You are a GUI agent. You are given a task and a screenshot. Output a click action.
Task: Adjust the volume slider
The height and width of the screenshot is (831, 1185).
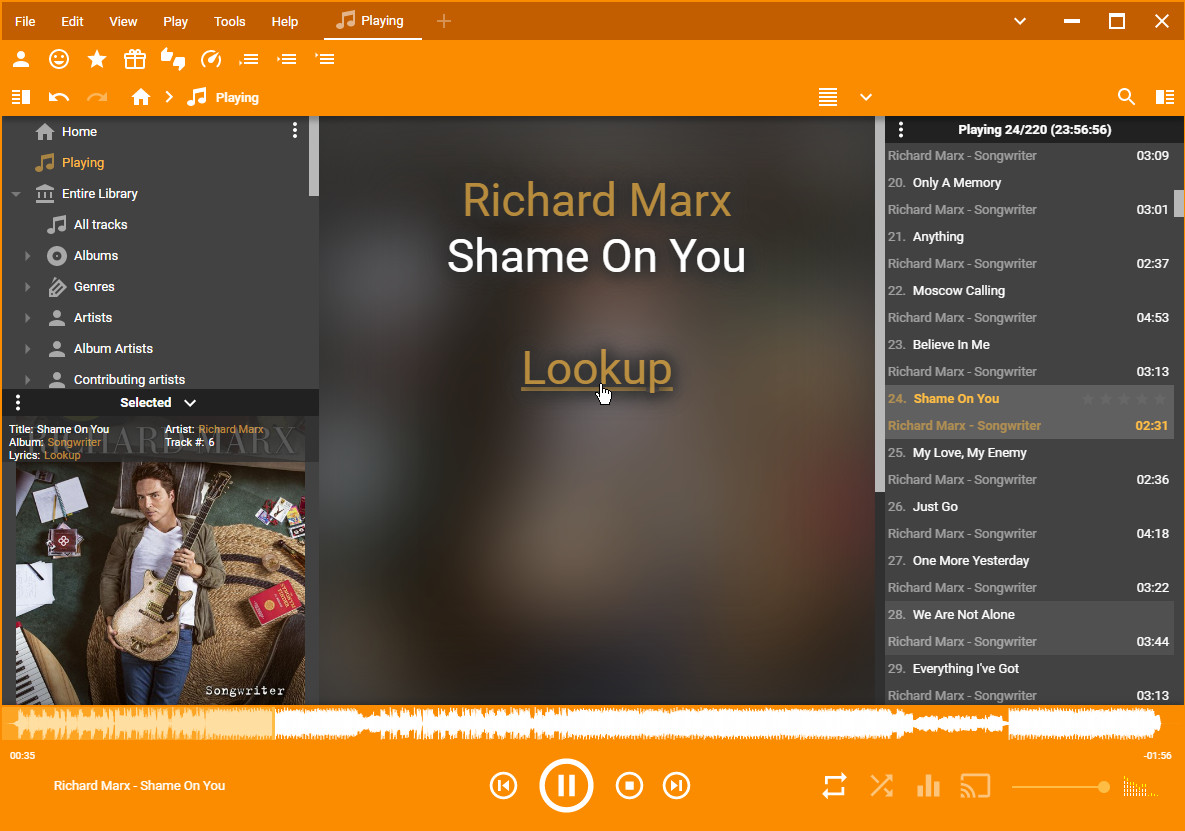tap(1060, 787)
